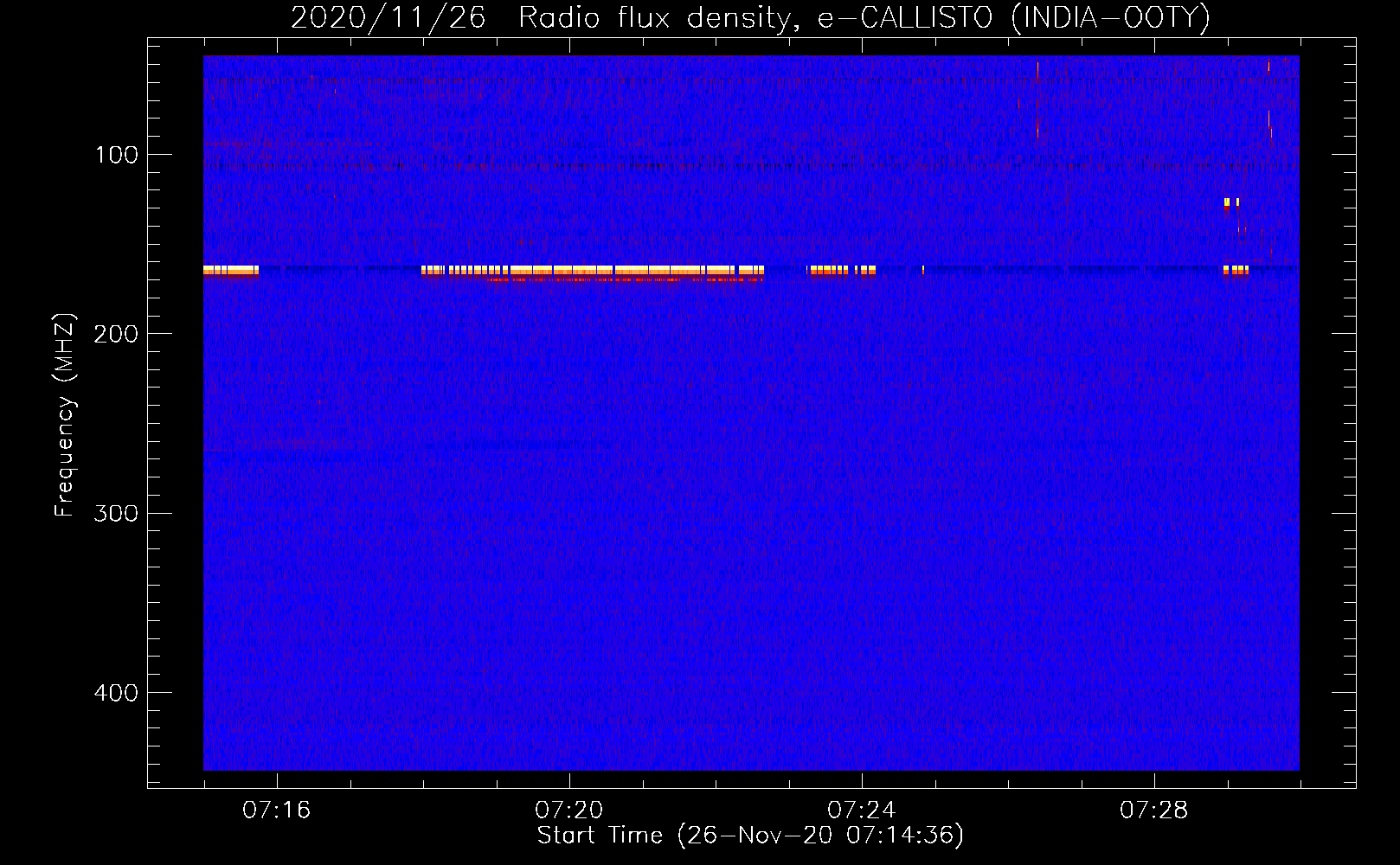Click the 100 MHz frequency tick label
The image size is (1400, 865).
coord(117,155)
